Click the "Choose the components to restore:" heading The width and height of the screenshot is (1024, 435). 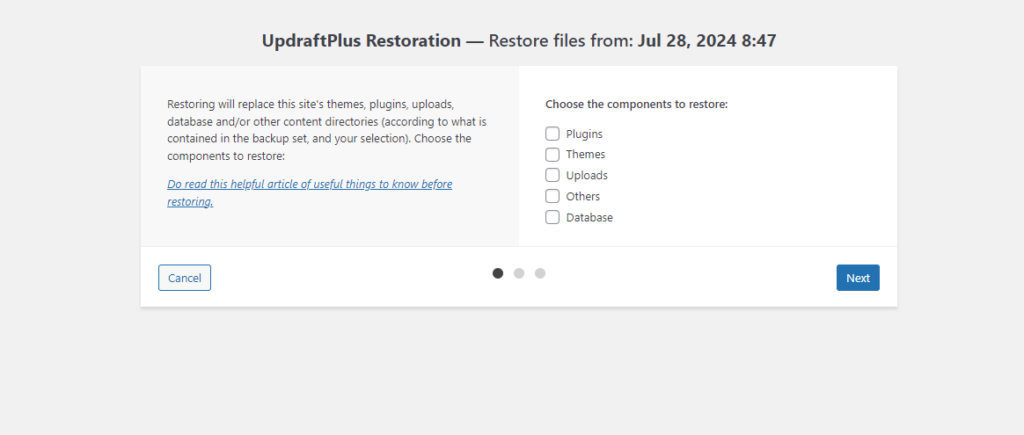click(636, 104)
